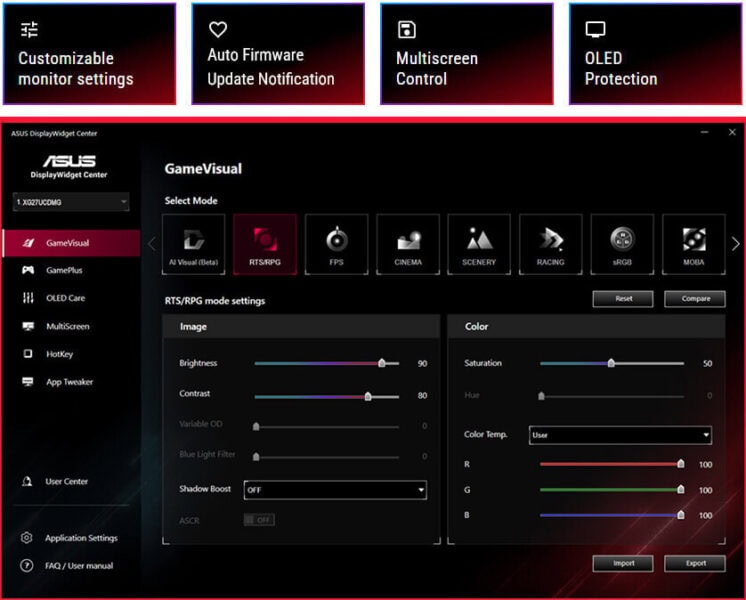Toggle the ASCR off switch
The image size is (746, 600).
(259, 520)
